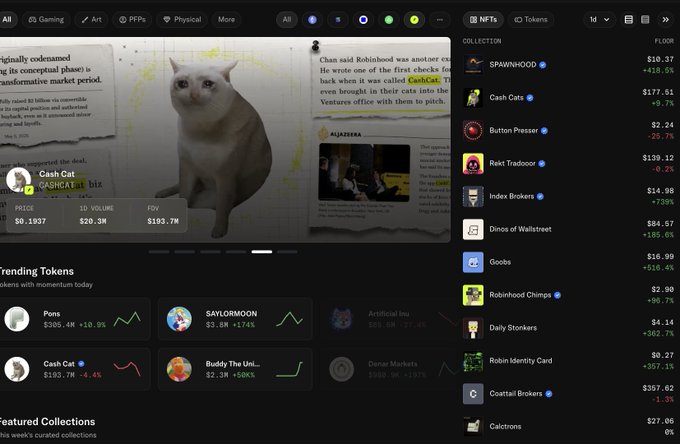Switch to the PFPs category
The height and width of the screenshot is (444, 680).
tap(132, 20)
